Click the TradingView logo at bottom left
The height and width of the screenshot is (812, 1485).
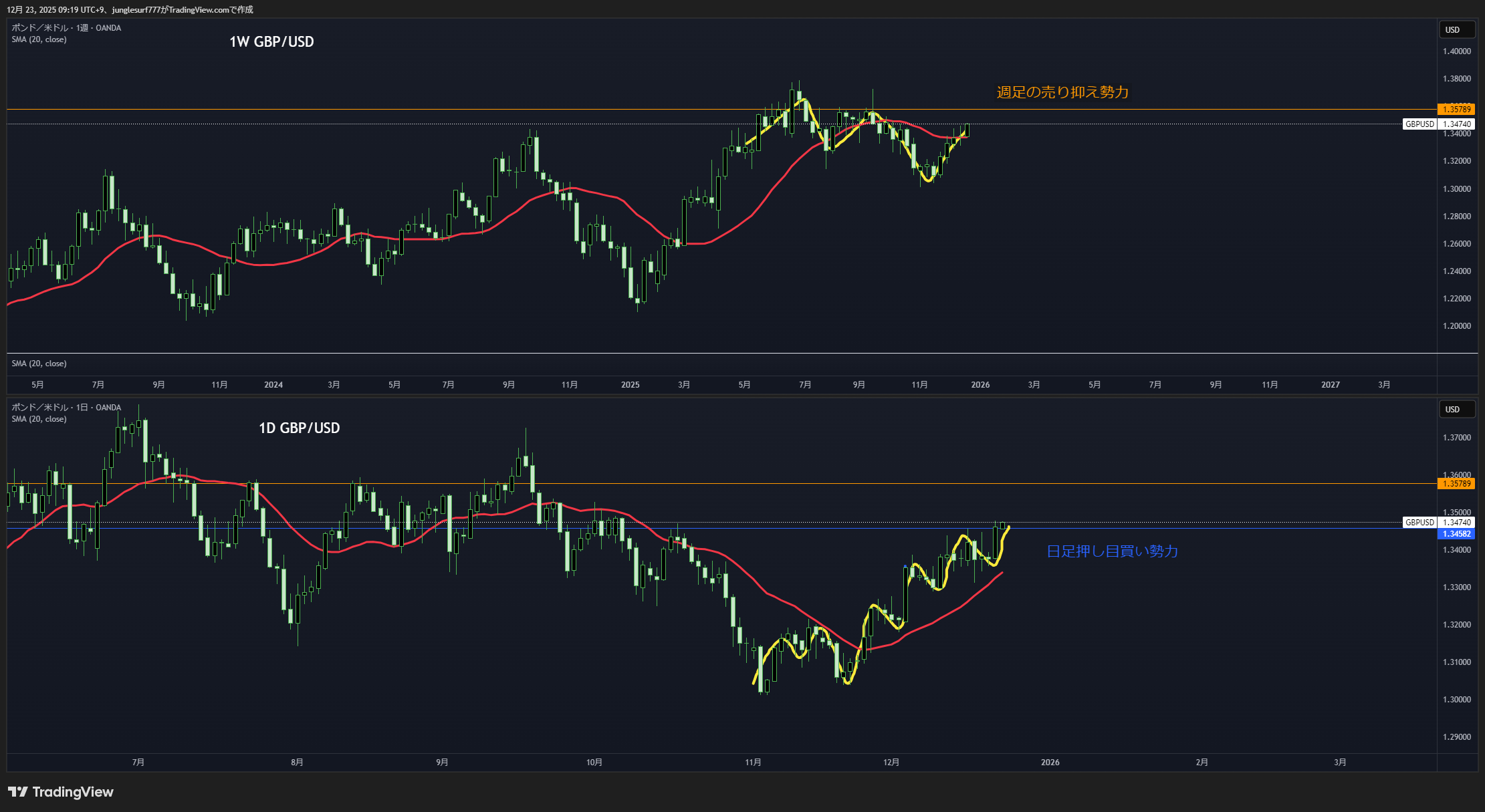[x=61, y=792]
